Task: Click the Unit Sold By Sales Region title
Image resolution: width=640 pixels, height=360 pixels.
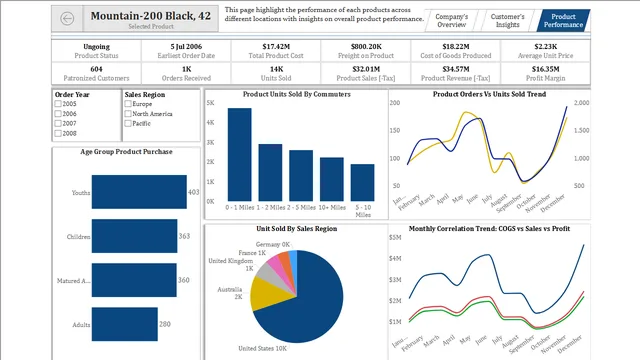Action: click(x=297, y=229)
